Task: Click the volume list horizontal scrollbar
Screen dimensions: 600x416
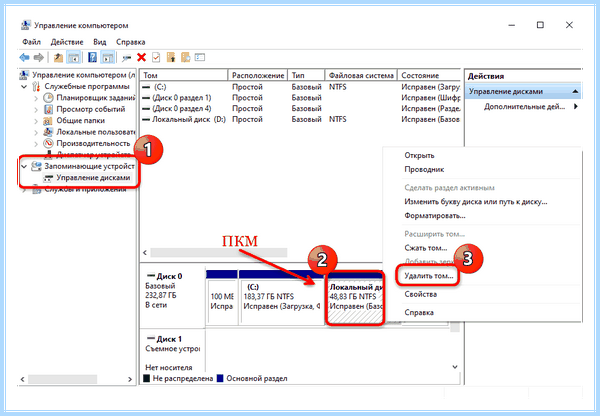Action: click(x=218, y=253)
